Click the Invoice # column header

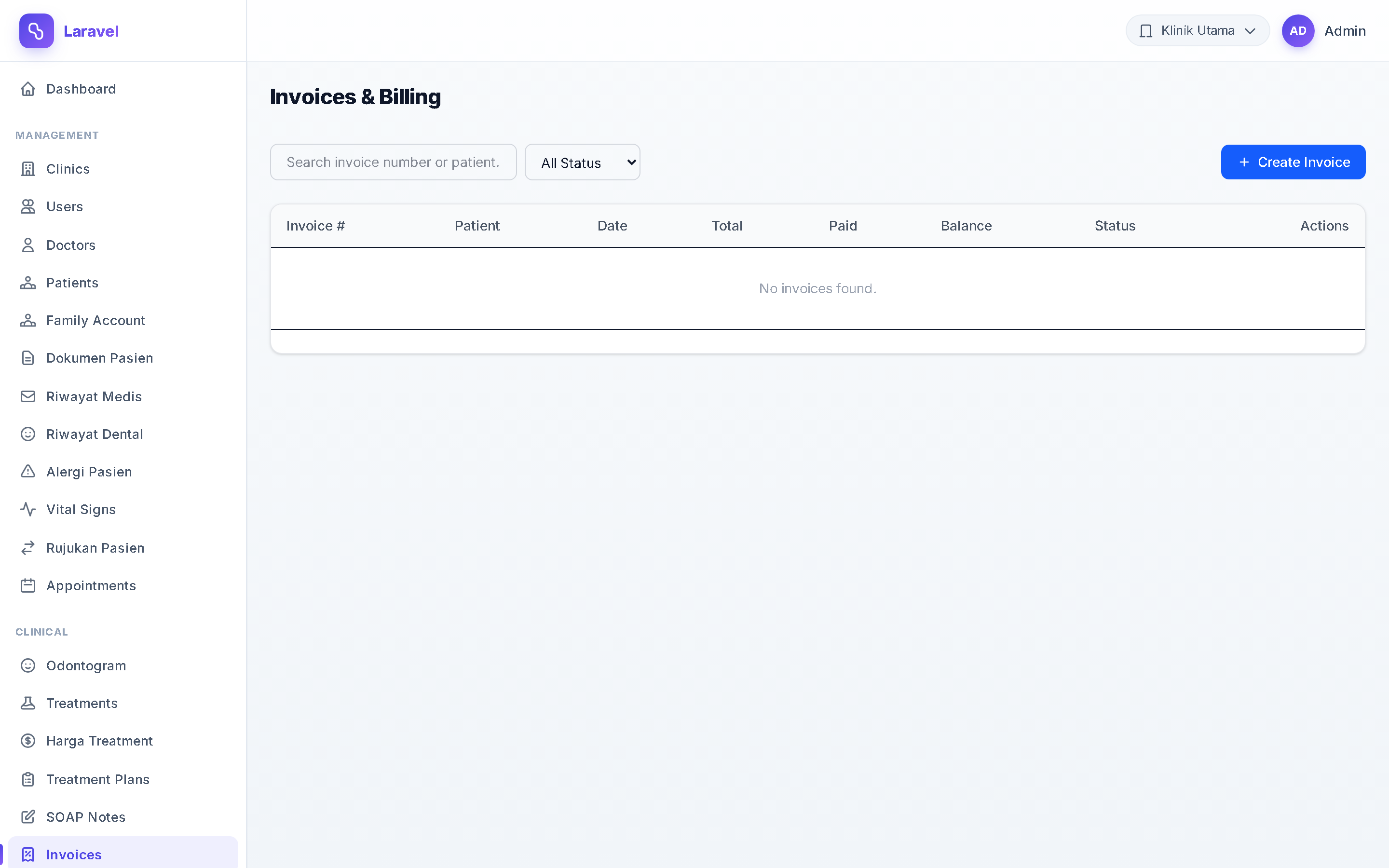[316, 226]
